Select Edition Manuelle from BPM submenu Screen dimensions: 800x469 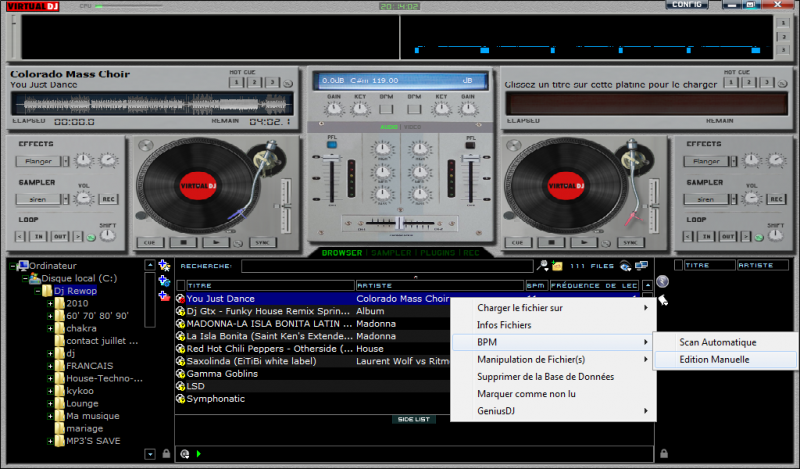pyautogui.click(x=714, y=359)
